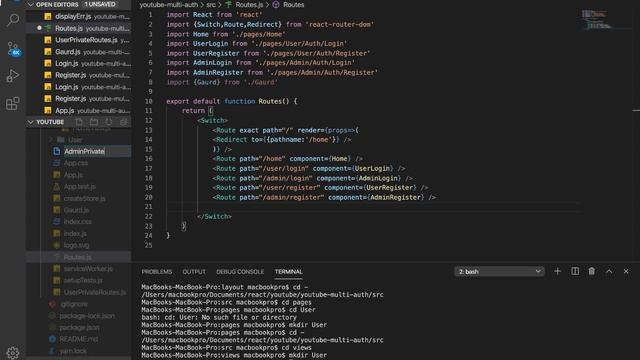Click 'src' in breadcrumb path
640x360 pixels.
pyautogui.click(x=211, y=4)
